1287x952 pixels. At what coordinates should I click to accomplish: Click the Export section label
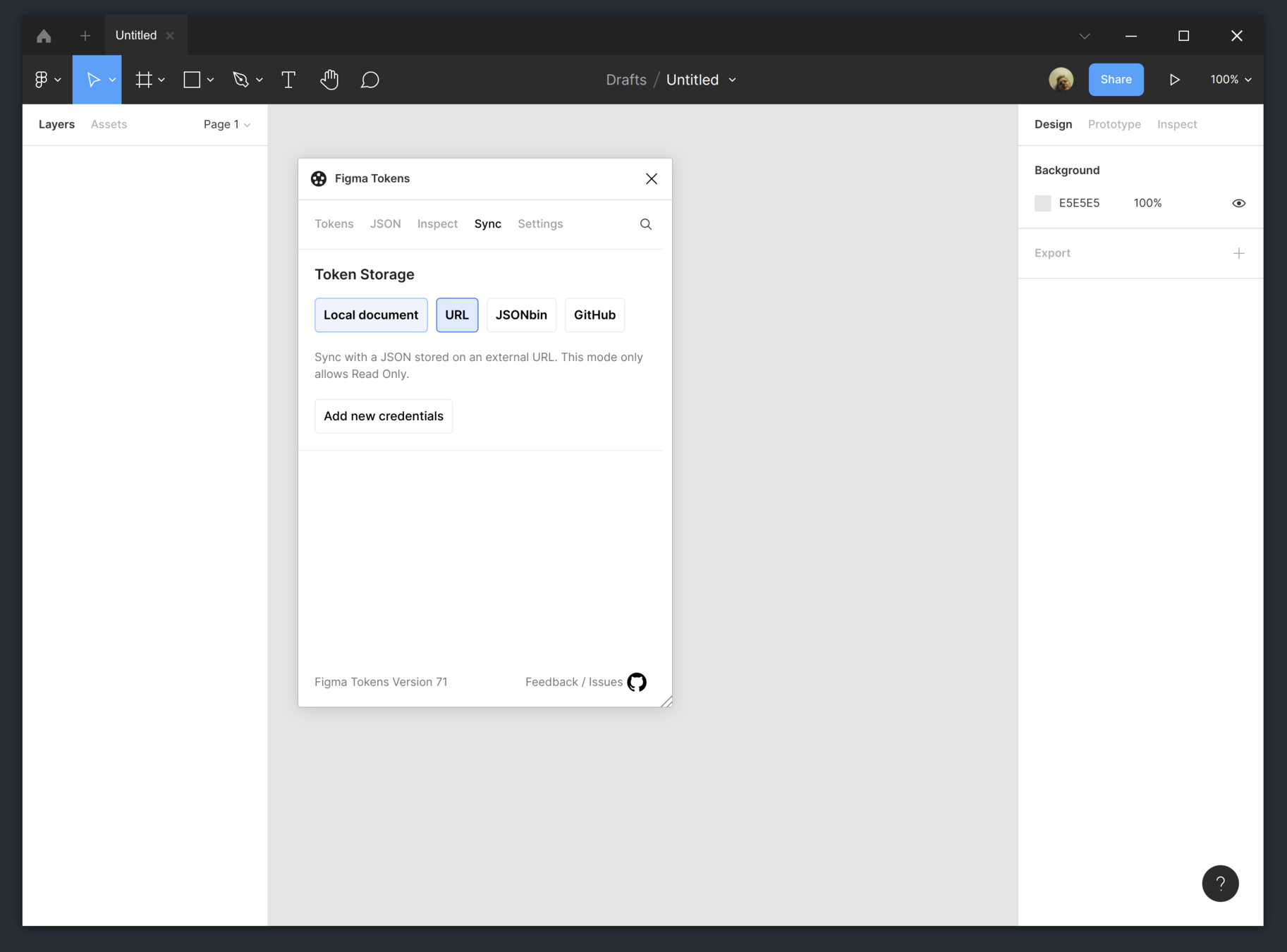click(x=1052, y=253)
